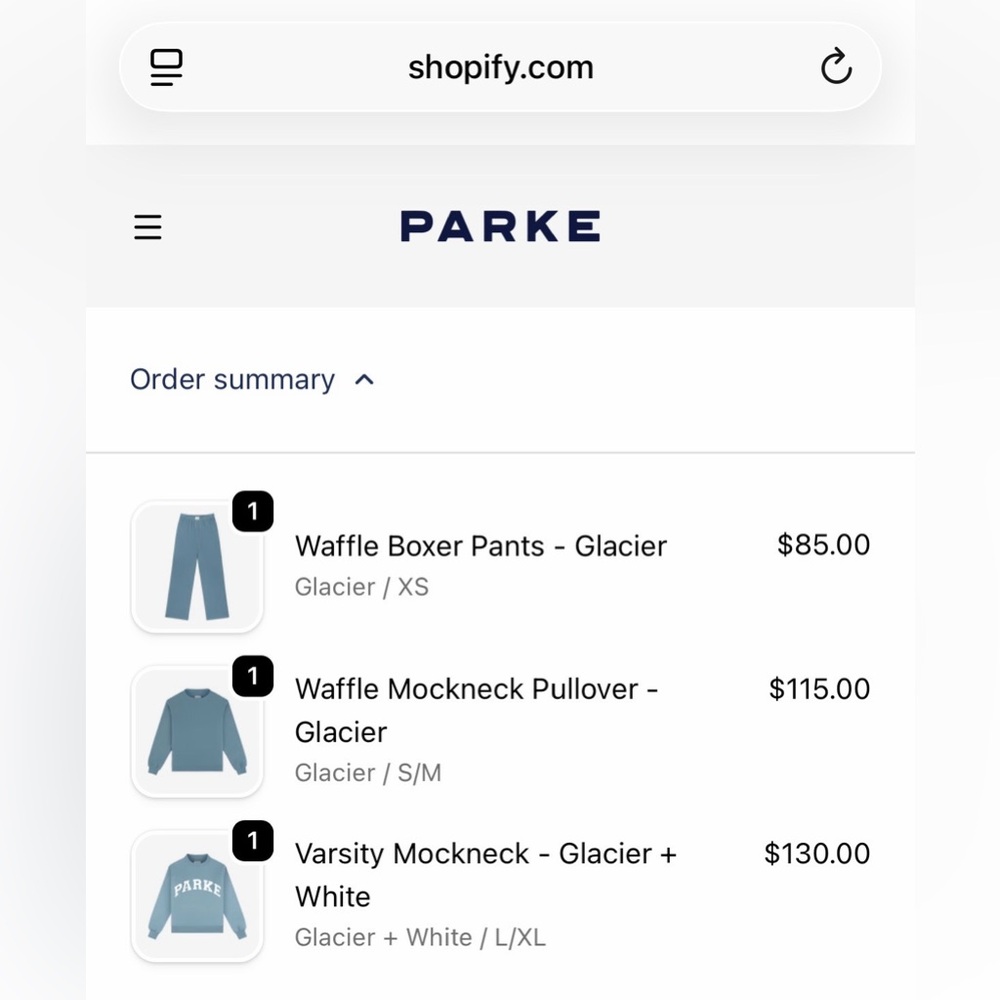
Task: Reload the page with refresh icon
Action: (835, 68)
